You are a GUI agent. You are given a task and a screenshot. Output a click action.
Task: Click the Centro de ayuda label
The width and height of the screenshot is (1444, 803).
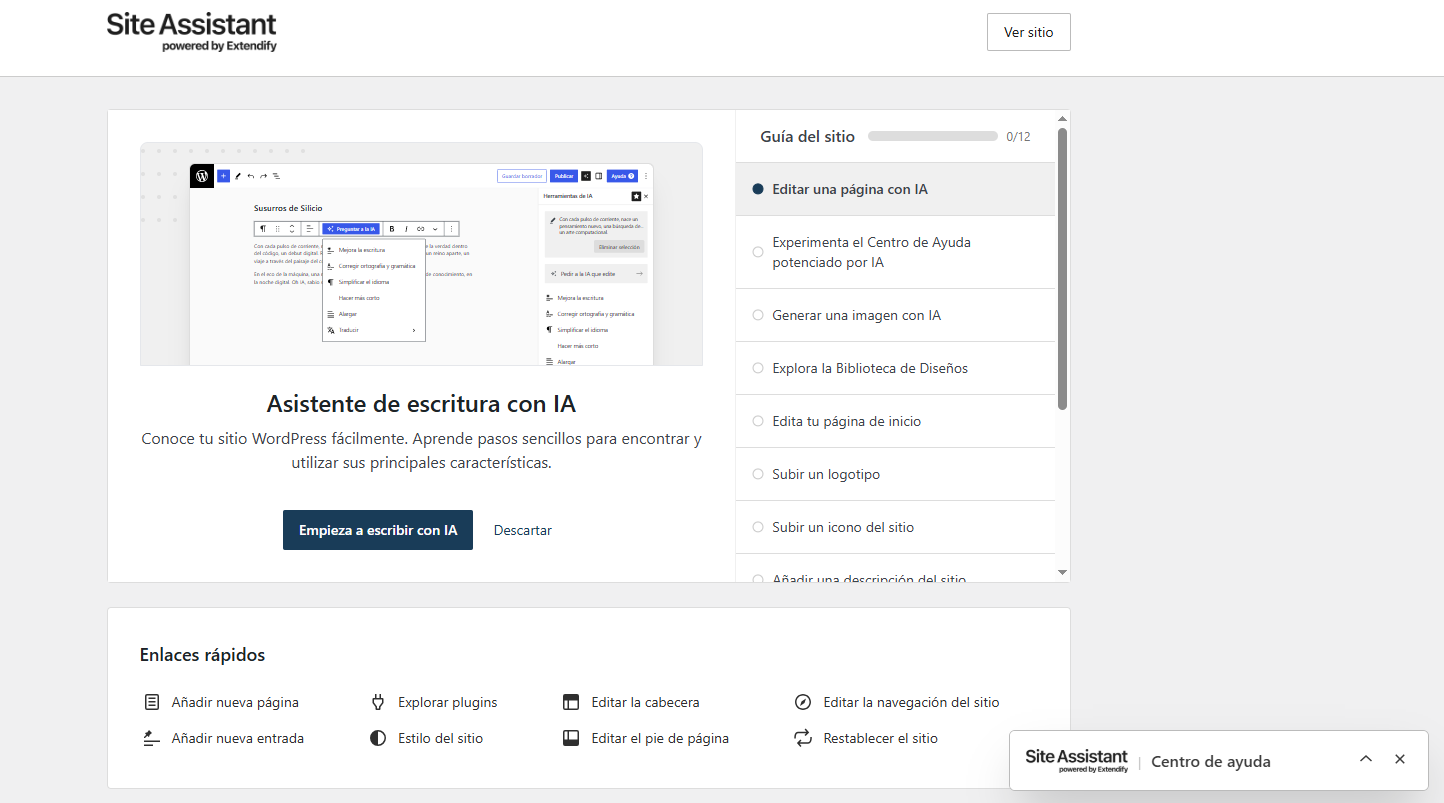1211,762
